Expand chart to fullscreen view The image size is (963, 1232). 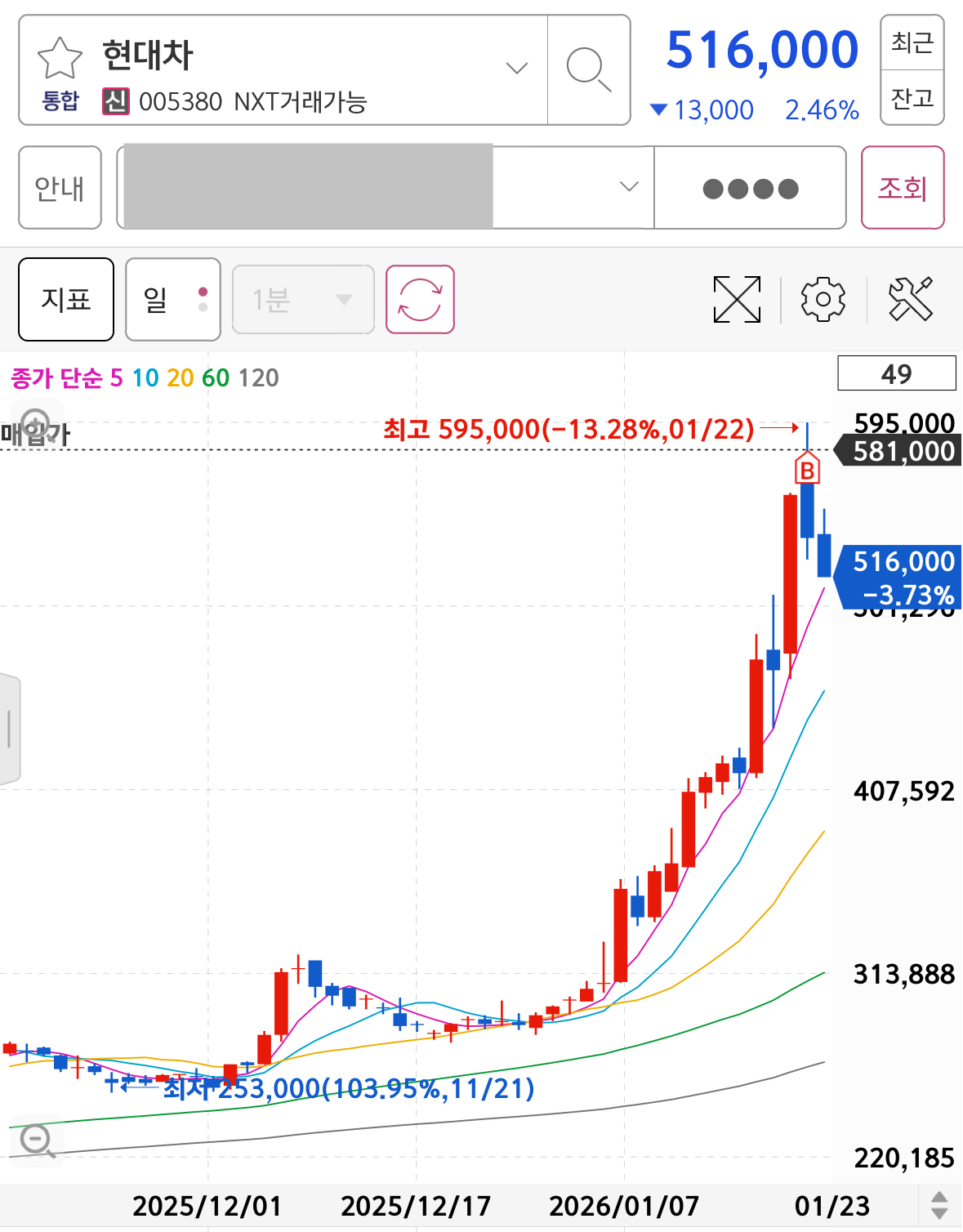point(737,299)
